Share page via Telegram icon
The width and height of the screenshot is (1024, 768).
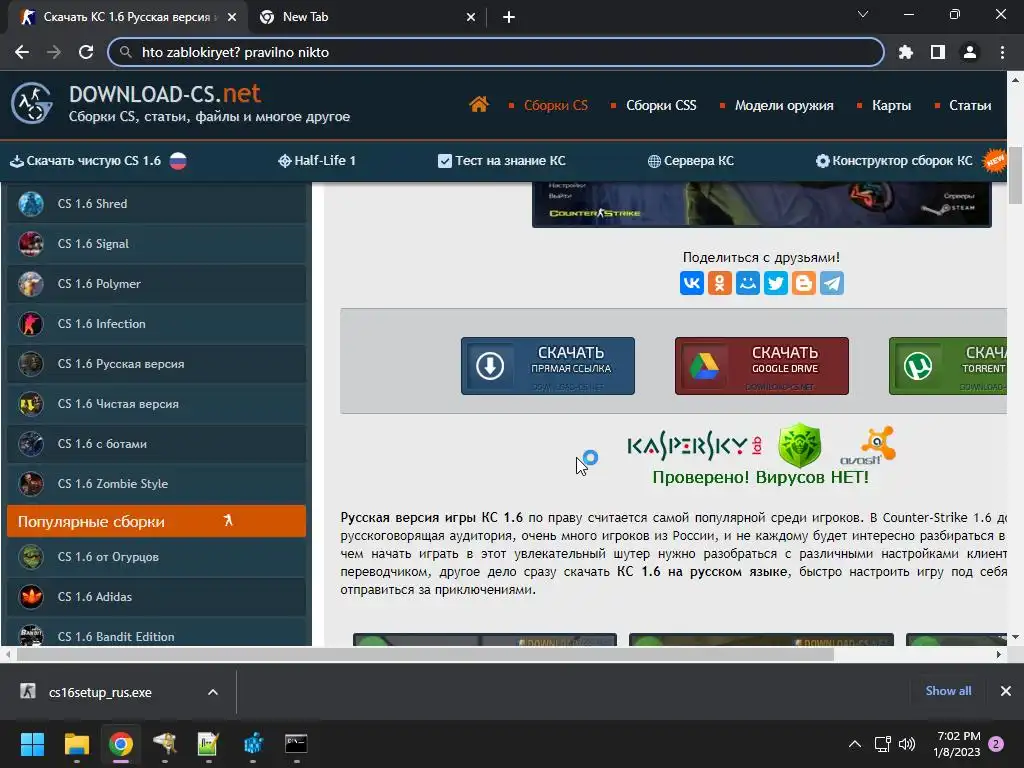832,283
